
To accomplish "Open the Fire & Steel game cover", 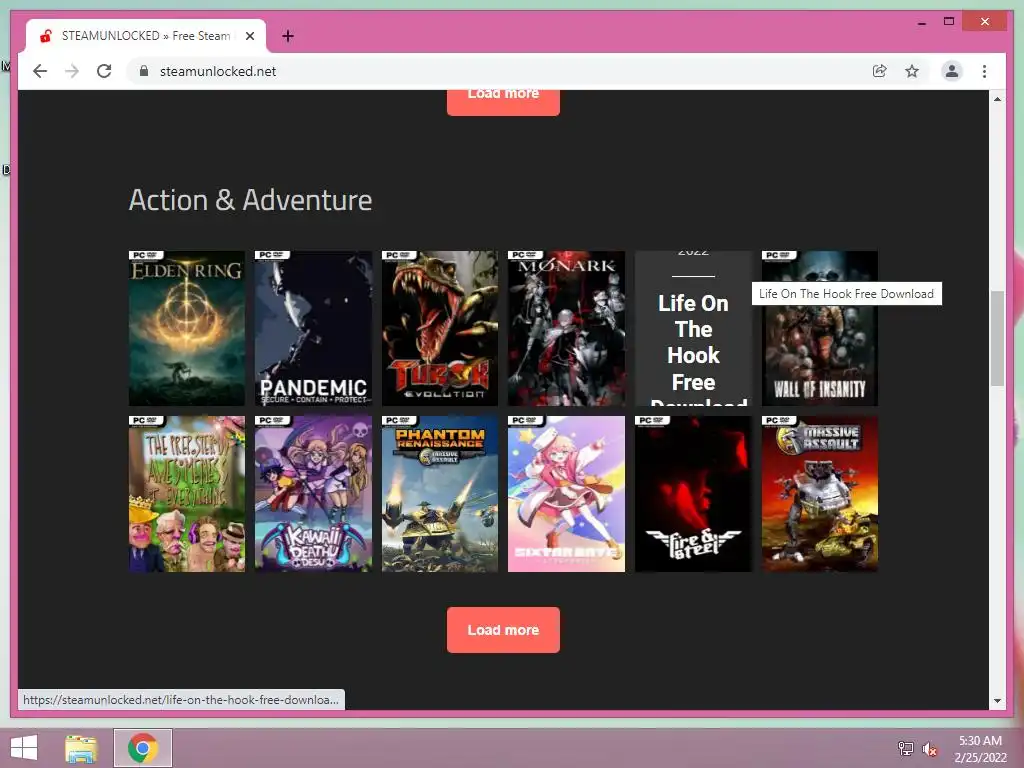I will point(693,494).
